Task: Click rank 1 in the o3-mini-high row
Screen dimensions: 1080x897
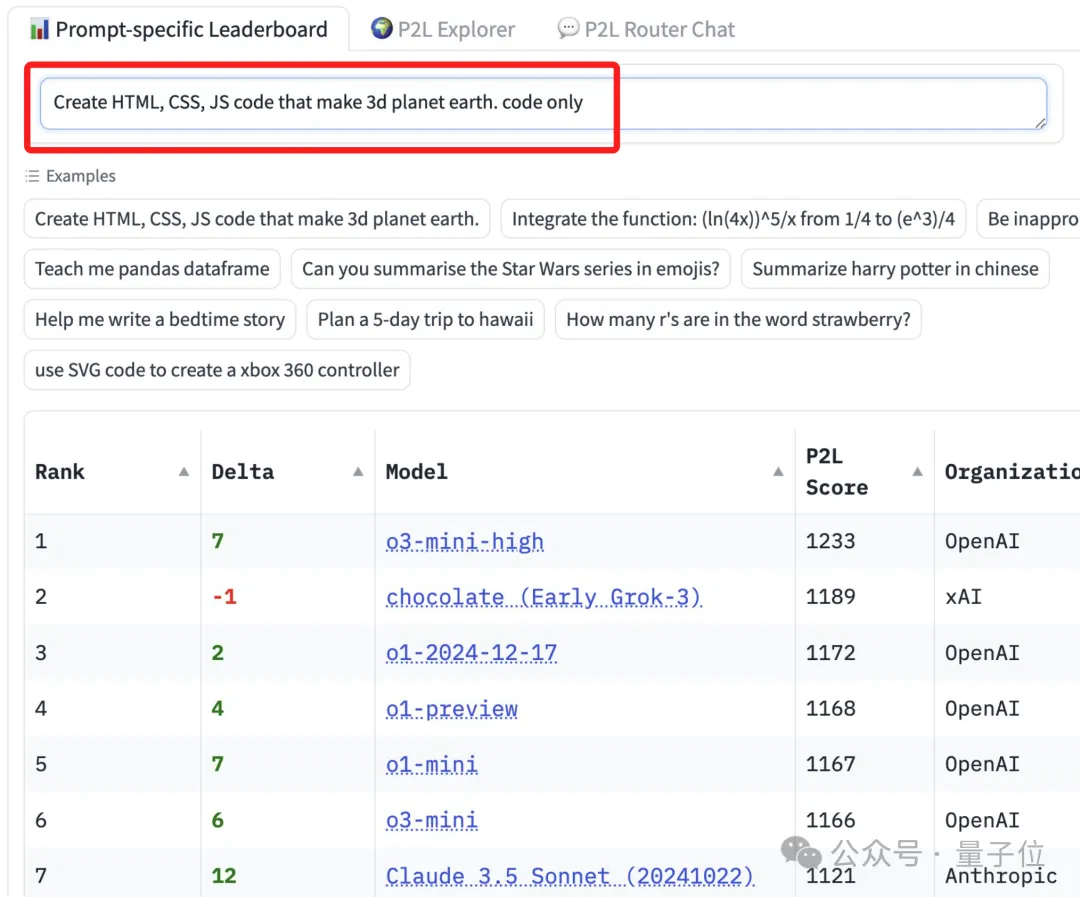Action: click(x=41, y=542)
